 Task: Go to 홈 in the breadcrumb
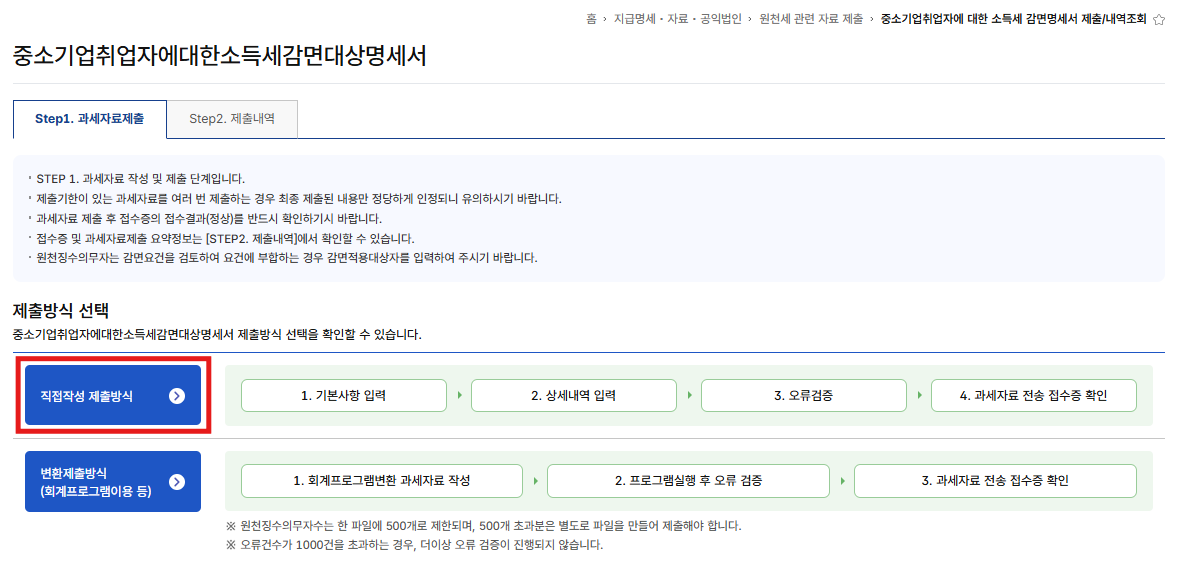591,19
